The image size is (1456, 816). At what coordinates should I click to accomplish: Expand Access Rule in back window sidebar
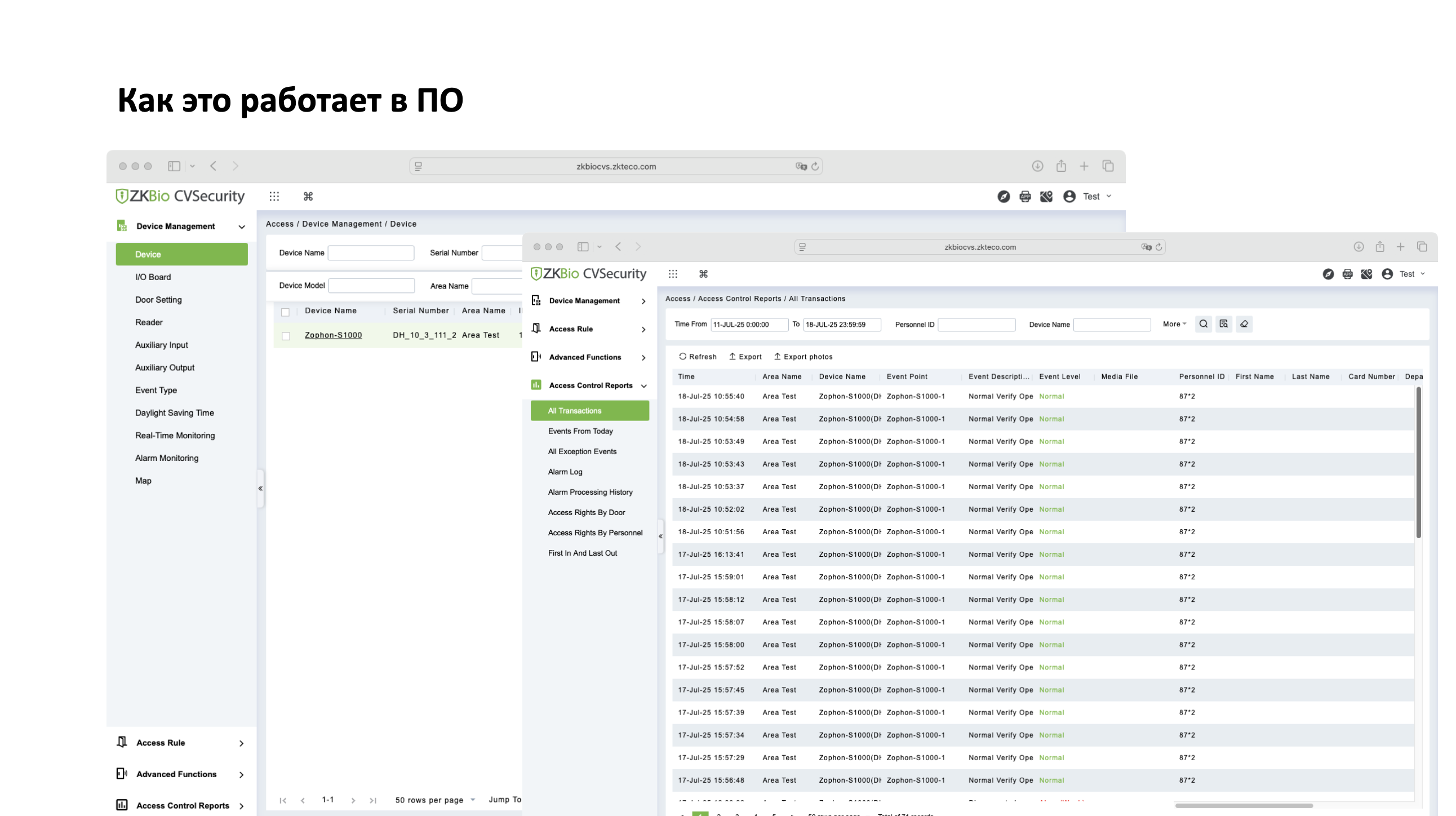point(241,743)
